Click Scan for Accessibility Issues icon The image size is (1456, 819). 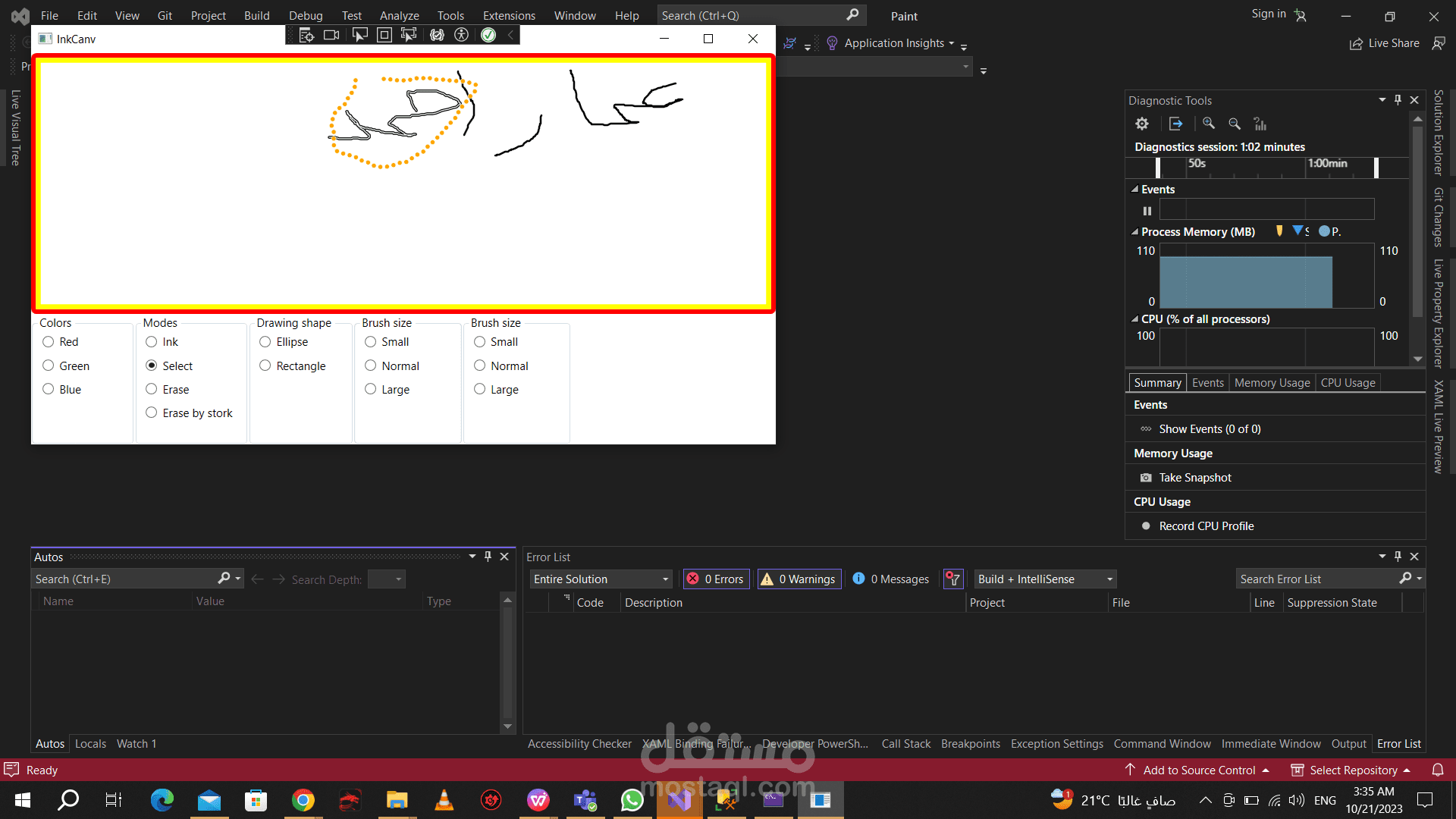click(x=461, y=35)
